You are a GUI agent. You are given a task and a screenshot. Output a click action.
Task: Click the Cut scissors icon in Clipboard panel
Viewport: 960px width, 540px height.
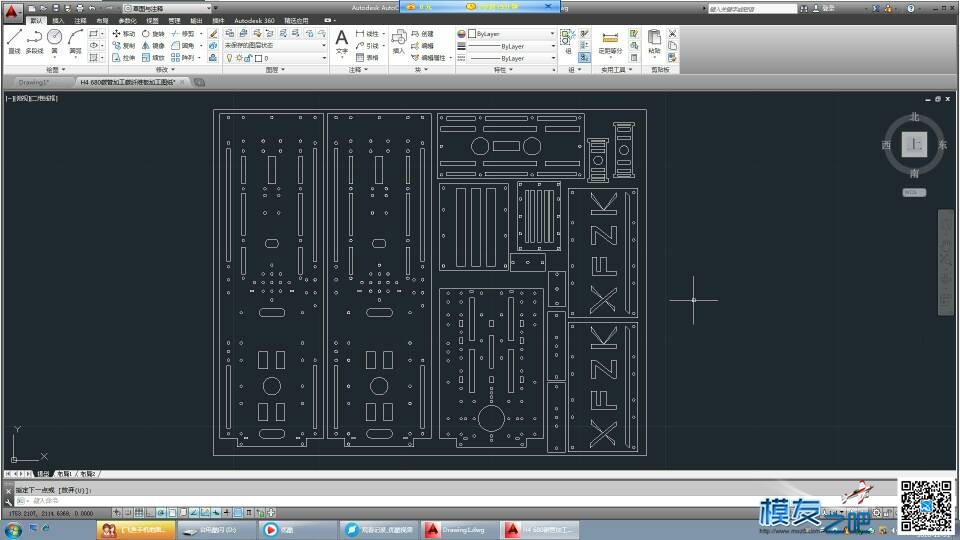672,34
